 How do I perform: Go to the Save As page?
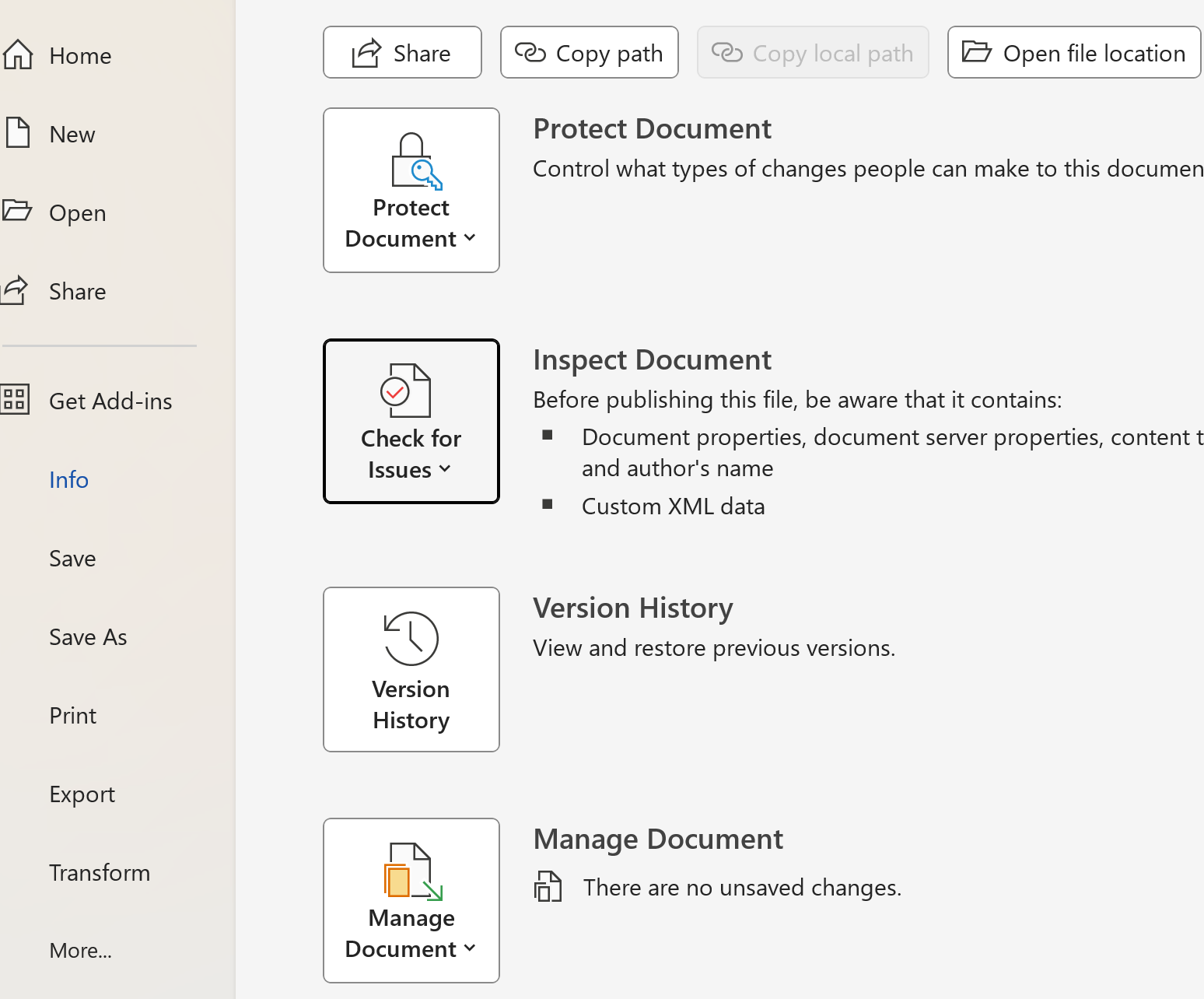pyautogui.click(x=88, y=637)
